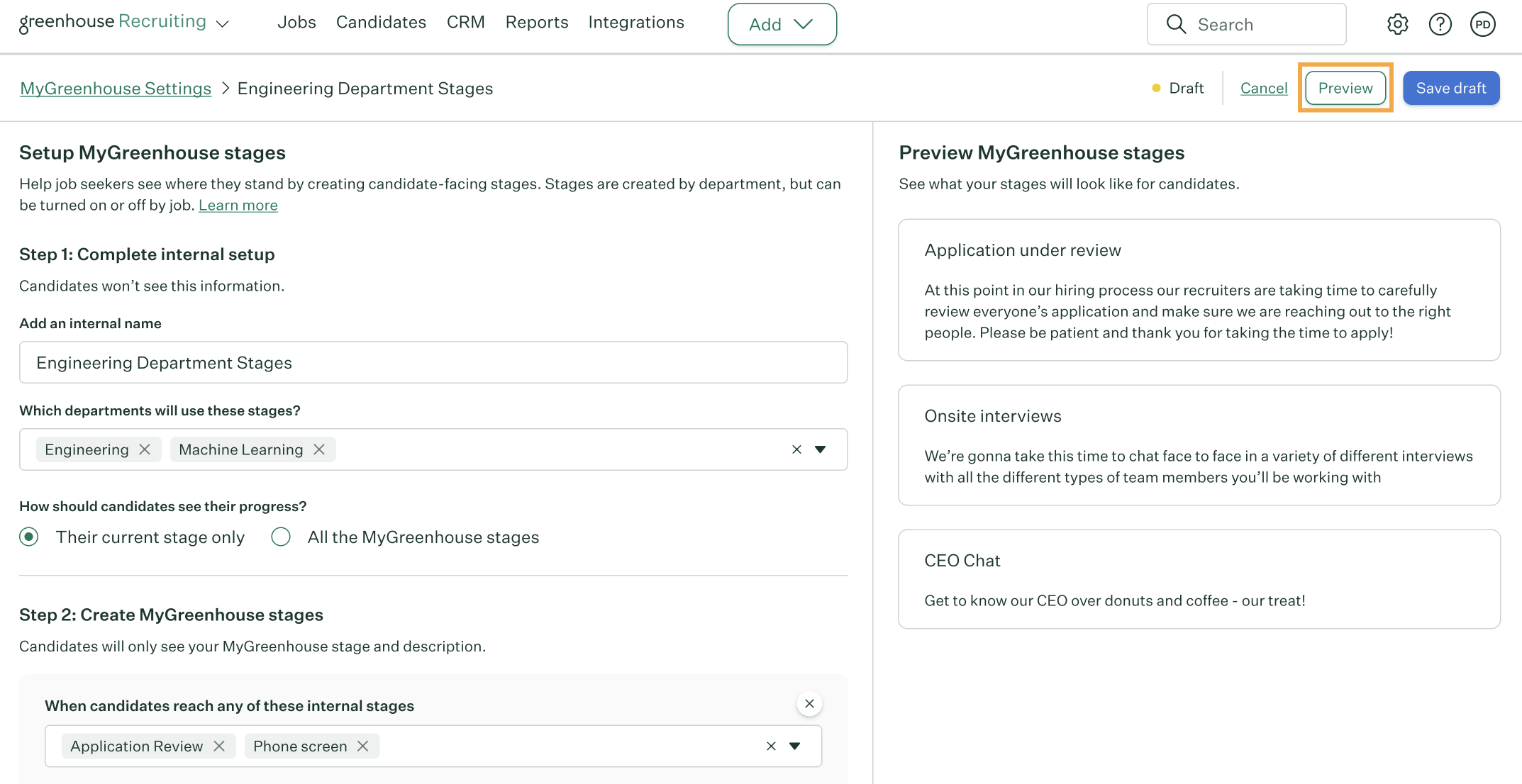Open the settings gear icon
Image resolution: width=1522 pixels, height=784 pixels.
[x=1397, y=24]
